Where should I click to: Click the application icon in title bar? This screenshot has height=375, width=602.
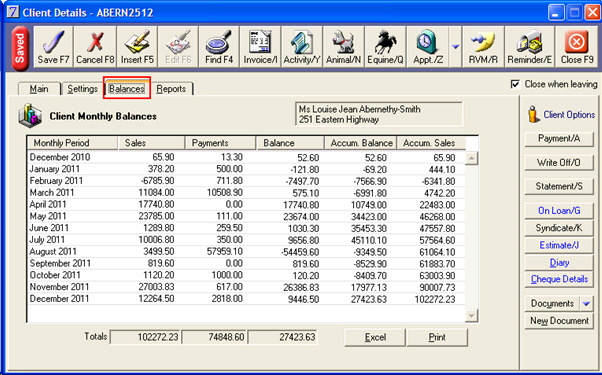[13, 12]
